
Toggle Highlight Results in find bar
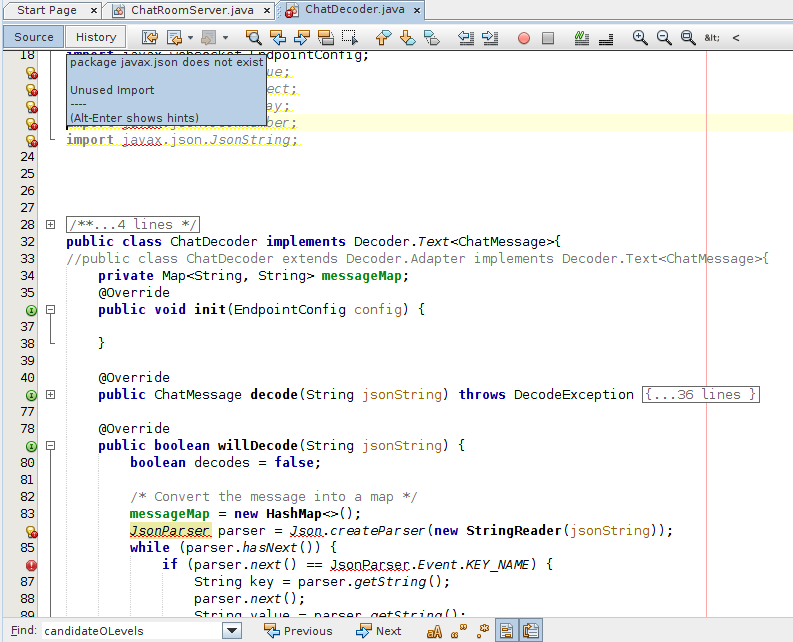(506, 631)
